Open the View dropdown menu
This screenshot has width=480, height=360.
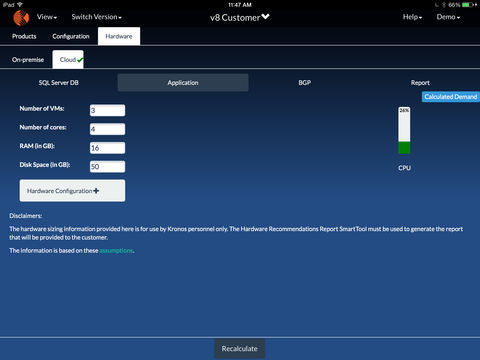47,17
